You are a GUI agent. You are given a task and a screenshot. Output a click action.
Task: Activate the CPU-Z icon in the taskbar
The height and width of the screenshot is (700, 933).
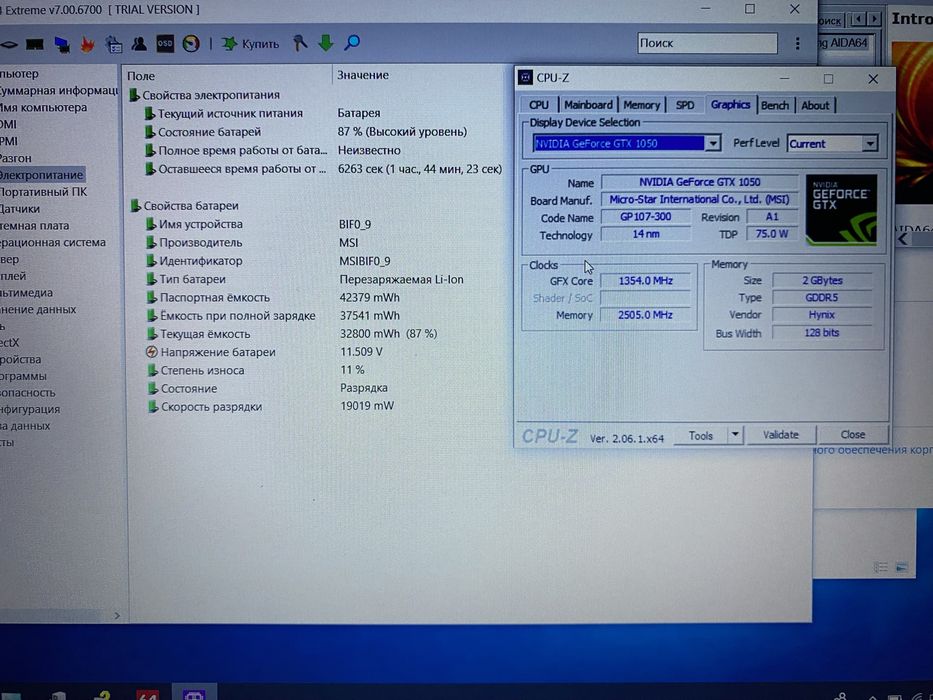click(x=194, y=694)
